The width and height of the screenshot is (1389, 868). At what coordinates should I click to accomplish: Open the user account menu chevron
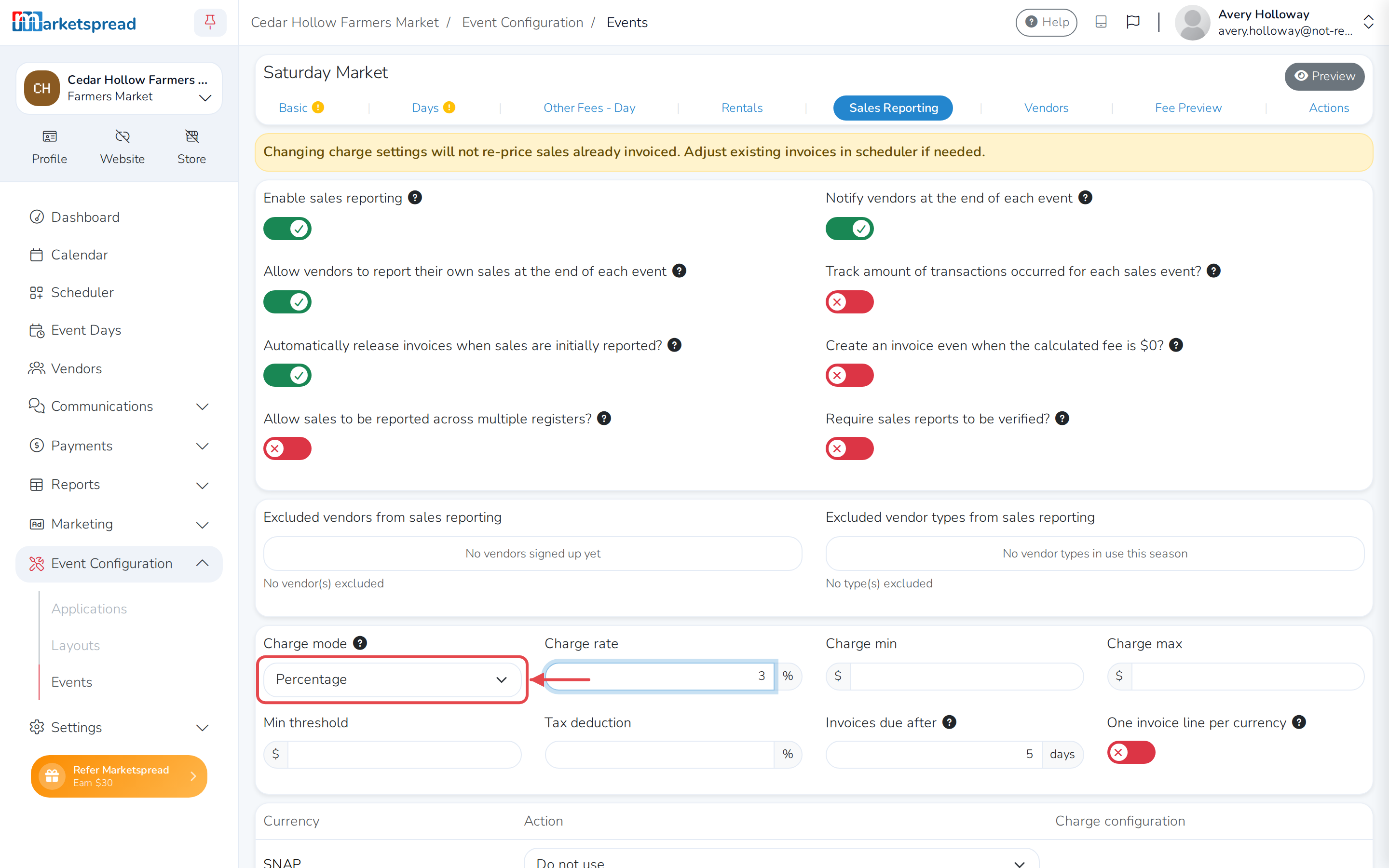[x=1368, y=22]
